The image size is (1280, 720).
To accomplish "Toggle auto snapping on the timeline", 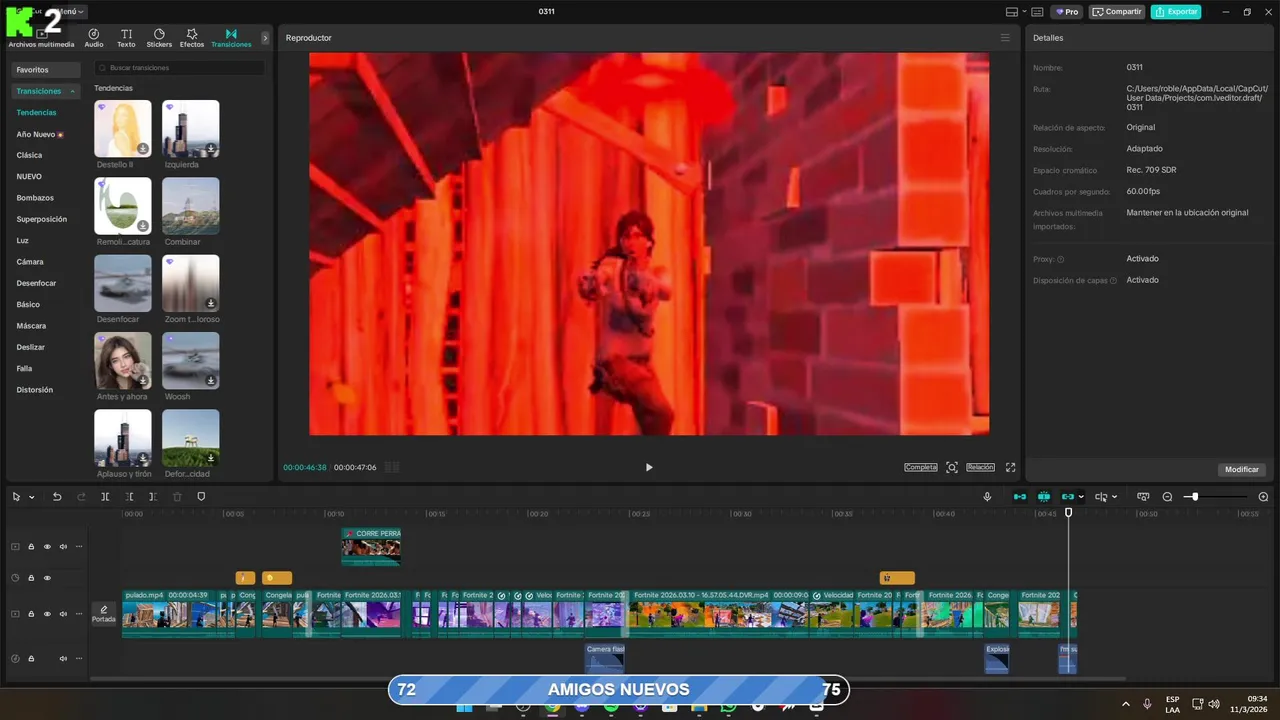I will (x=1044, y=497).
